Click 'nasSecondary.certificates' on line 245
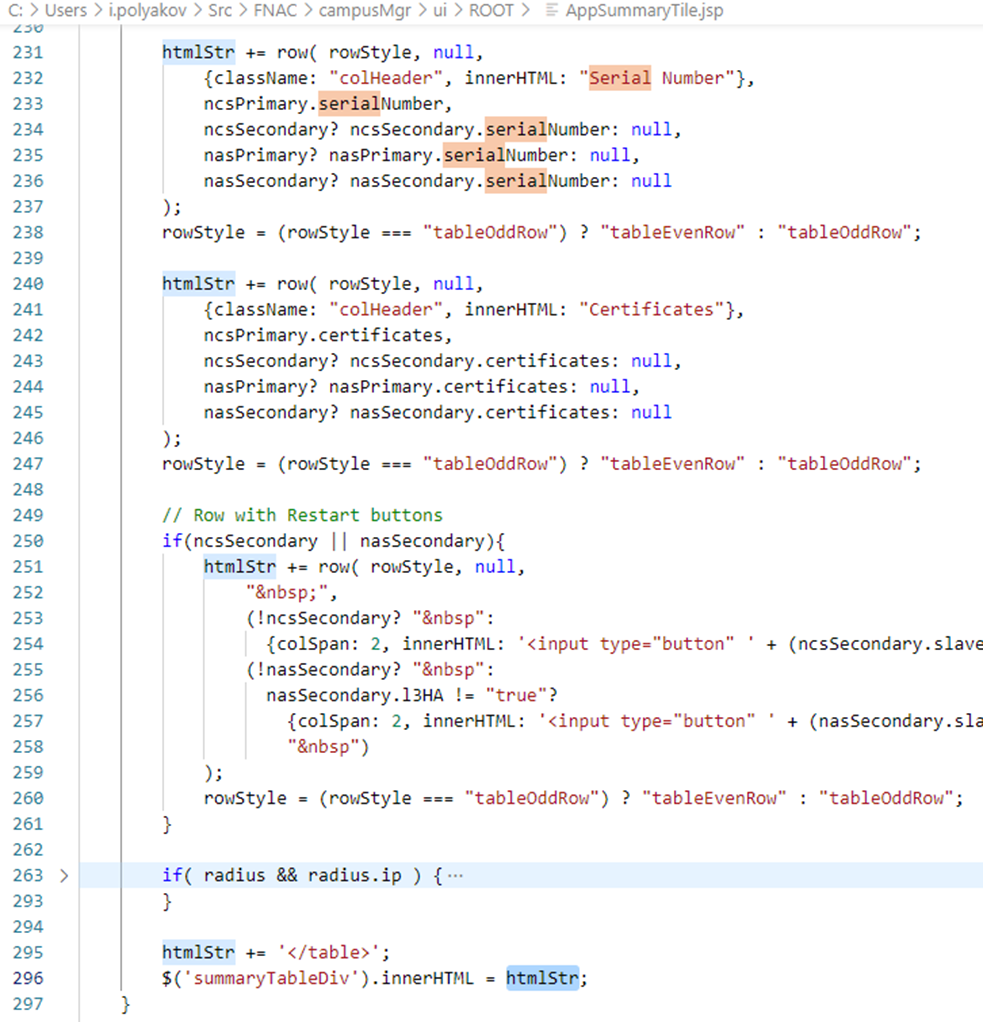This screenshot has height=1022, width=983. (479, 412)
